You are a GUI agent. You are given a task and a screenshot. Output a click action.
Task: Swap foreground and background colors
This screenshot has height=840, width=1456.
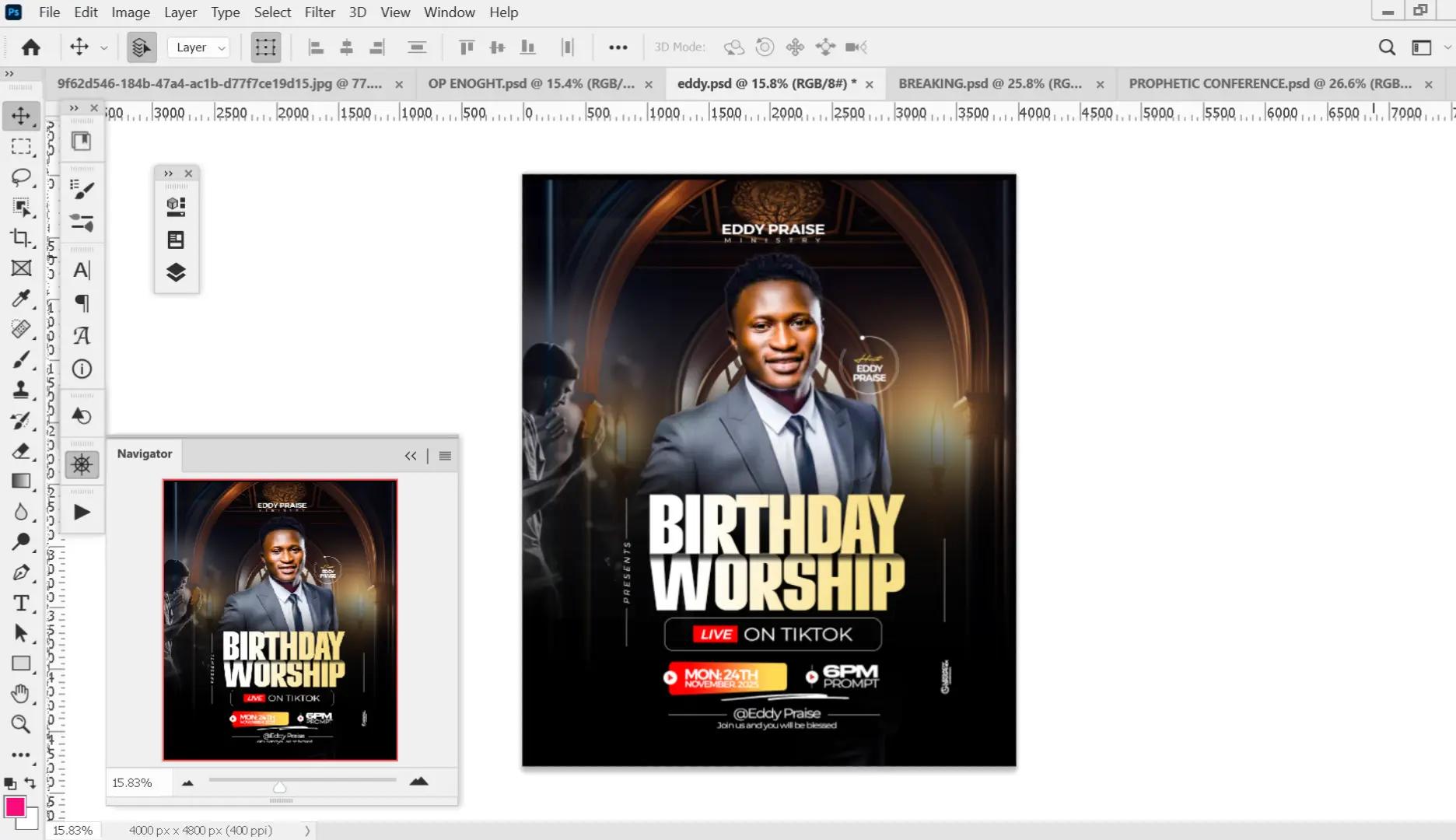point(30,783)
